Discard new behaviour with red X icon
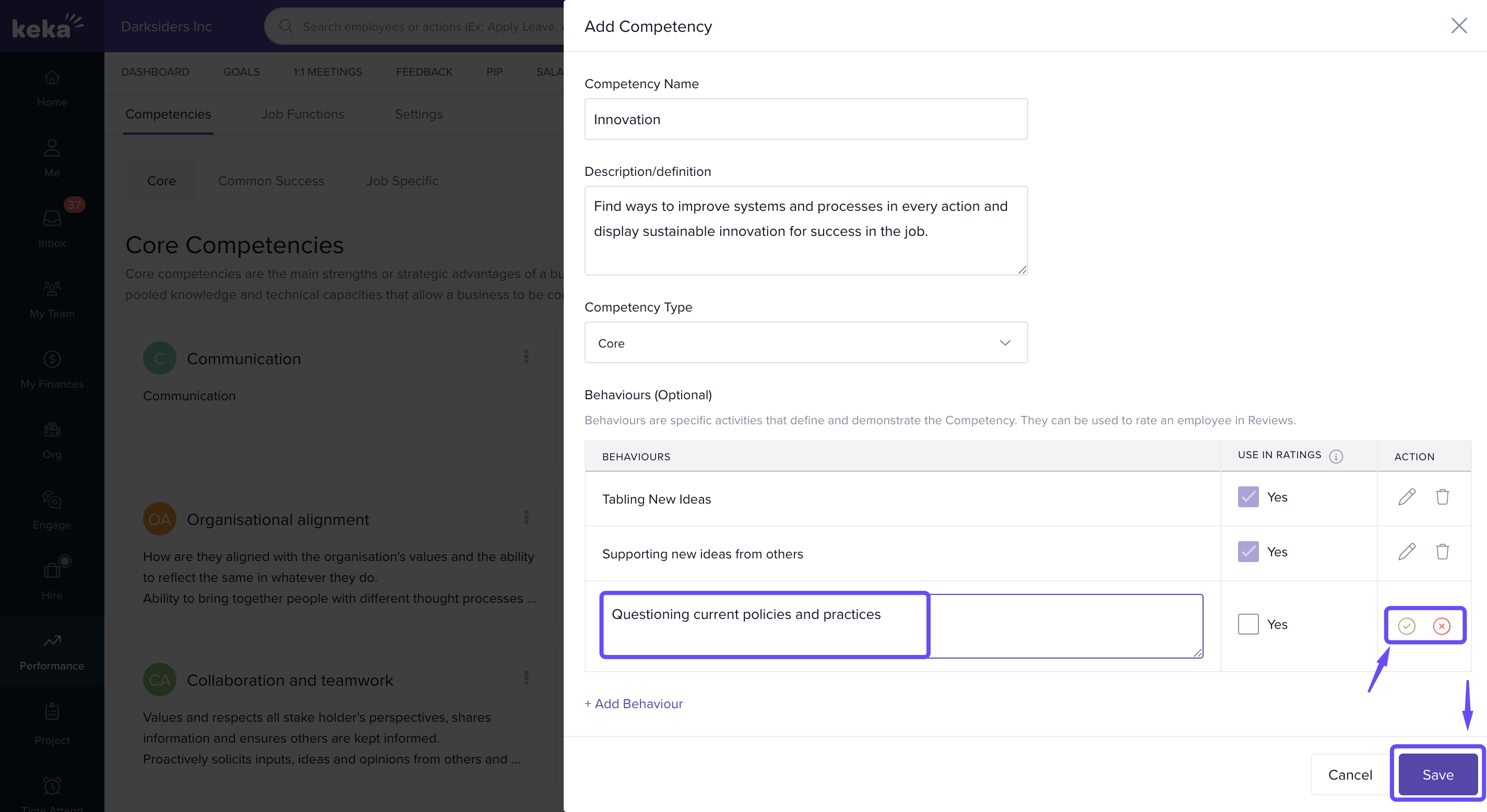Viewport: 1487px width, 812px height. pyautogui.click(x=1442, y=626)
